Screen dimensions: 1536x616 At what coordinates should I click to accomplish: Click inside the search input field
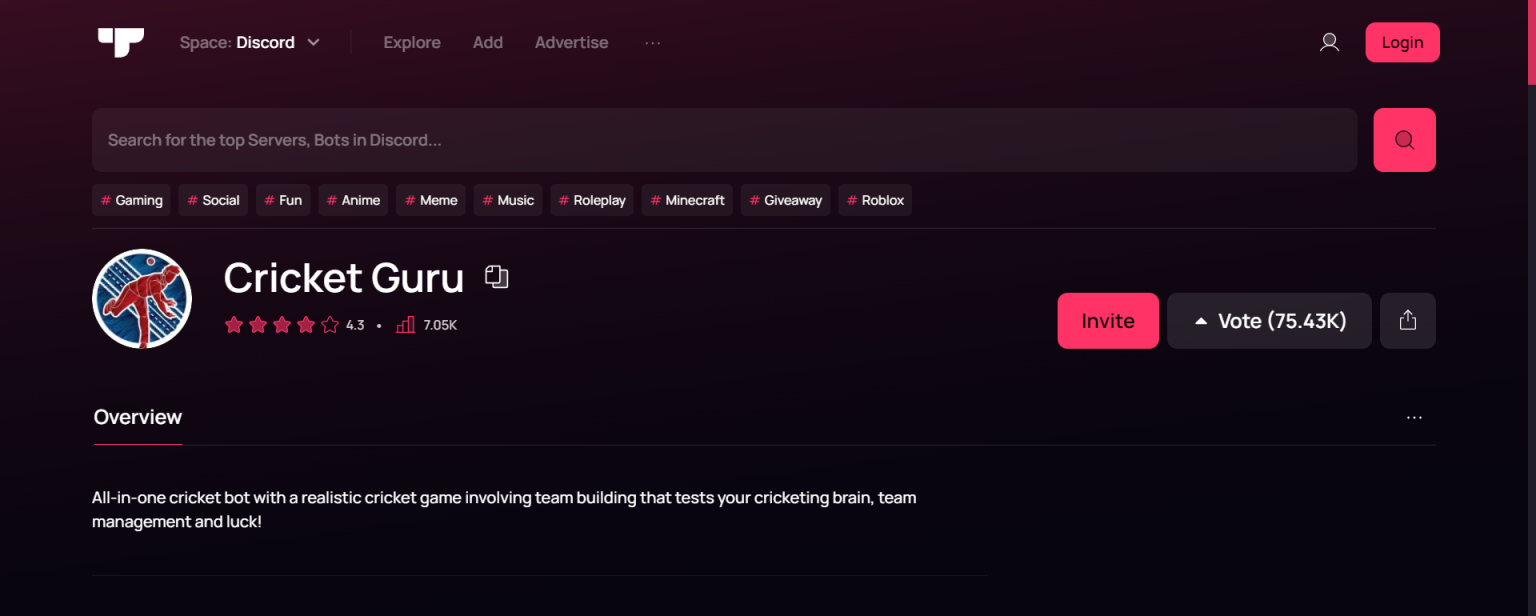pos(700,140)
